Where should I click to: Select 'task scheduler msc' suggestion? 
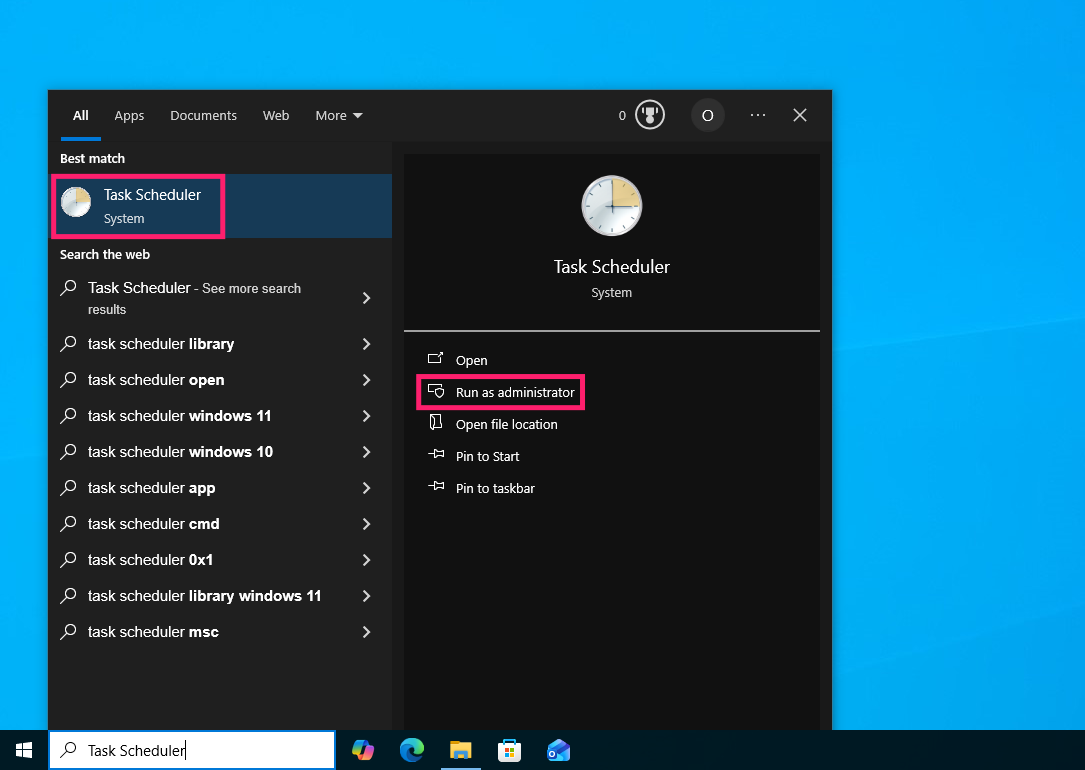click(221, 632)
